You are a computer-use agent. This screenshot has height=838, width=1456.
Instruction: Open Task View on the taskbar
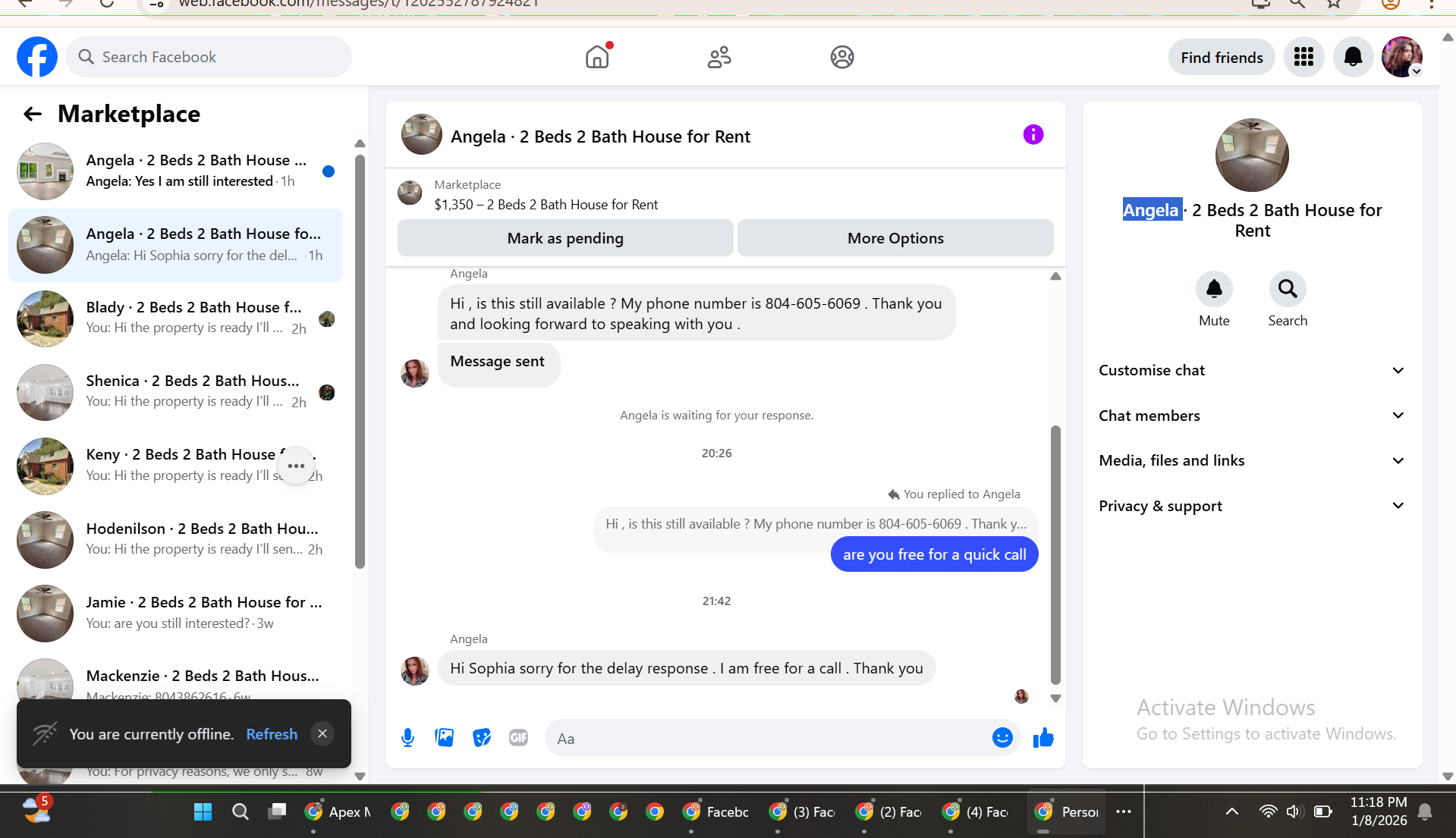tap(277, 811)
